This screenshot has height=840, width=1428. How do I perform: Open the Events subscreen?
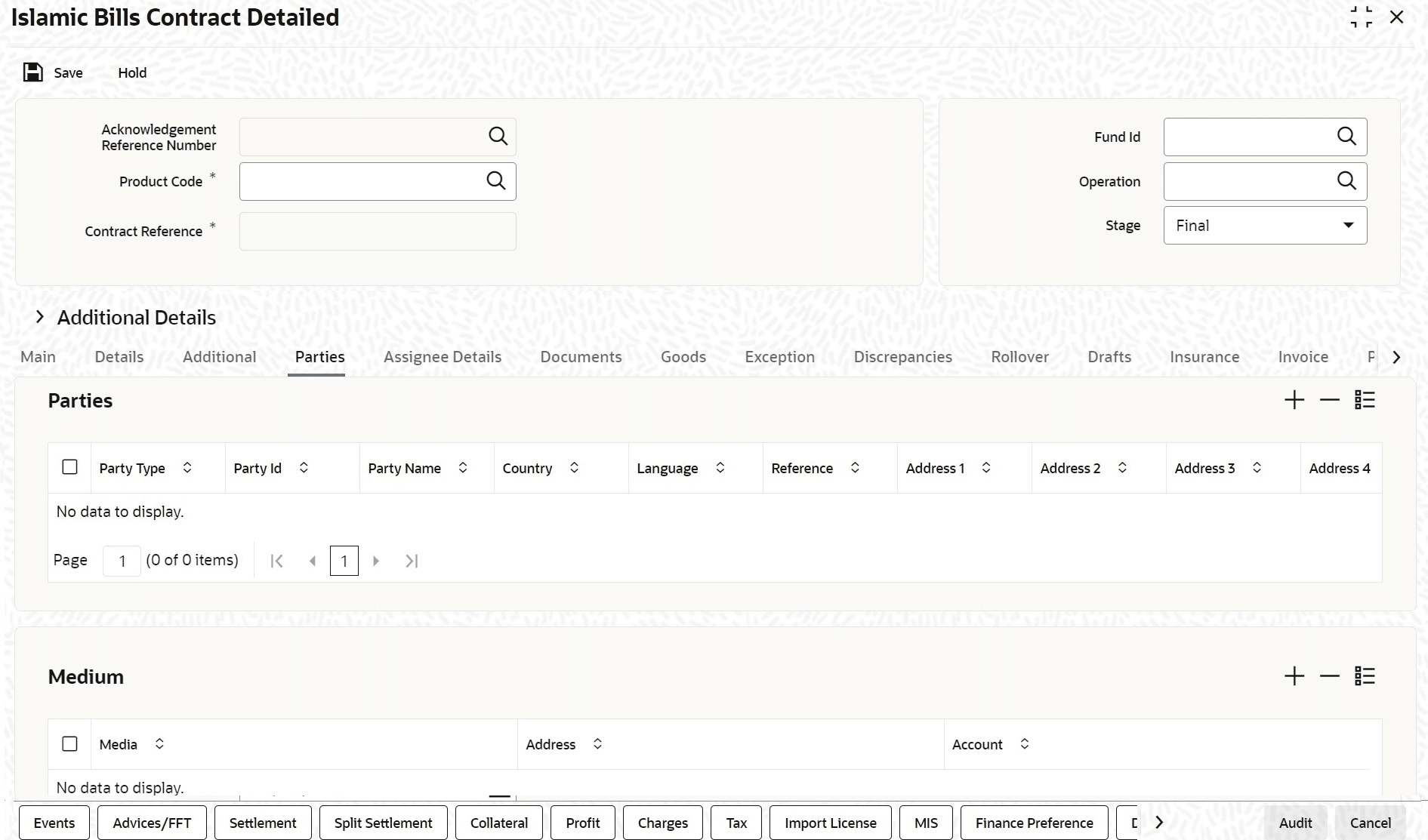(54, 823)
